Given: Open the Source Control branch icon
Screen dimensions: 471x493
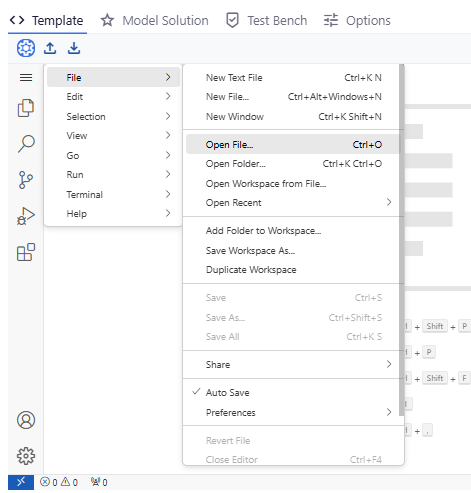Looking at the screenshot, I should [x=26, y=180].
